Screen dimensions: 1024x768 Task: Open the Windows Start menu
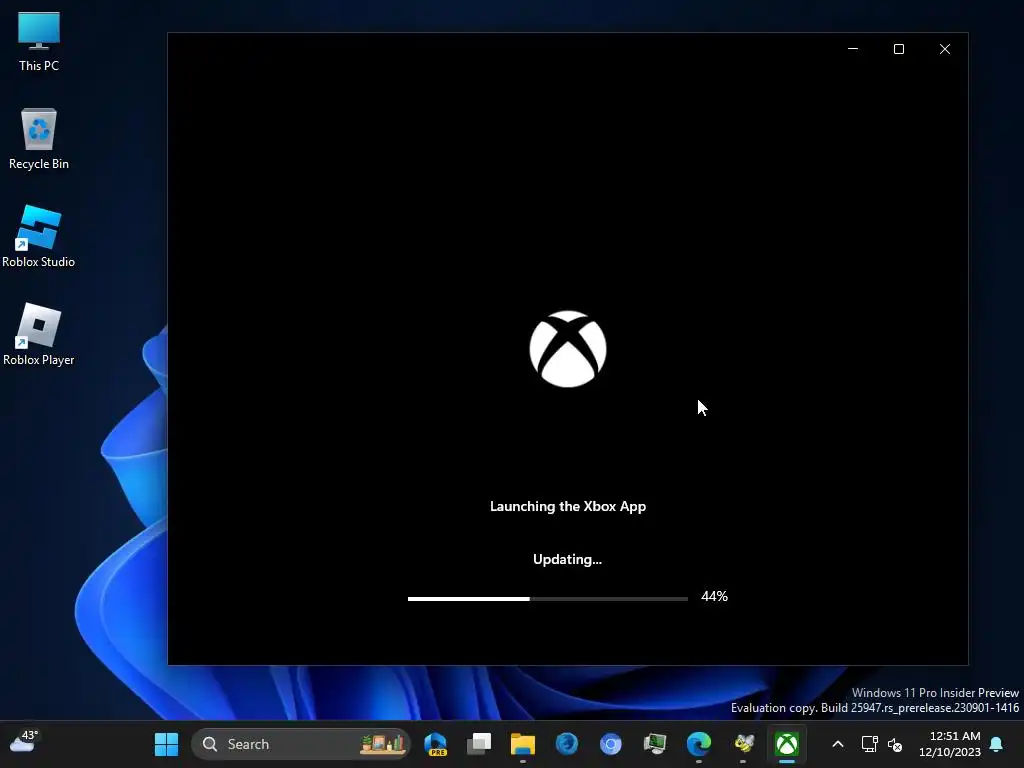pos(166,744)
